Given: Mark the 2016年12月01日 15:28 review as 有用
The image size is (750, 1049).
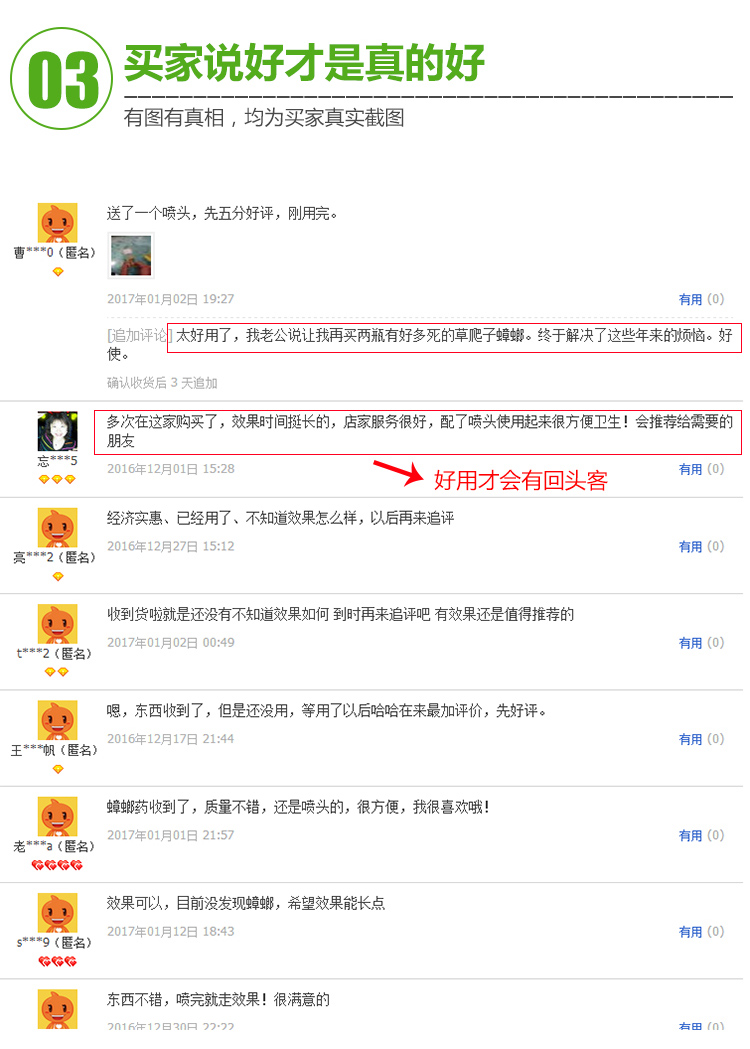Looking at the screenshot, I should pos(690,469).
